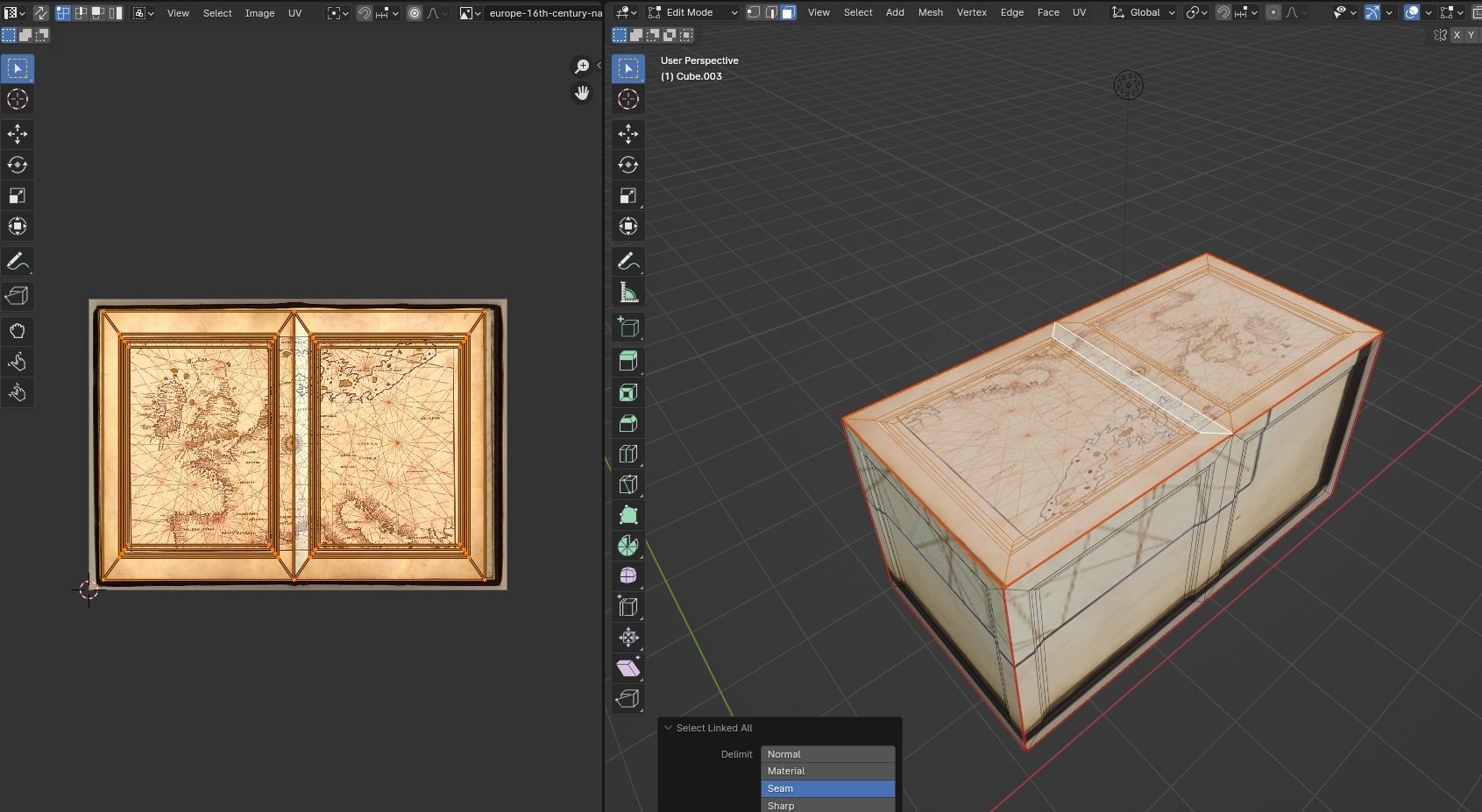Enable mesh edge select mode
Viewport: 1482px width, 812px height.
pyautogui.click(x=771, y=12)
